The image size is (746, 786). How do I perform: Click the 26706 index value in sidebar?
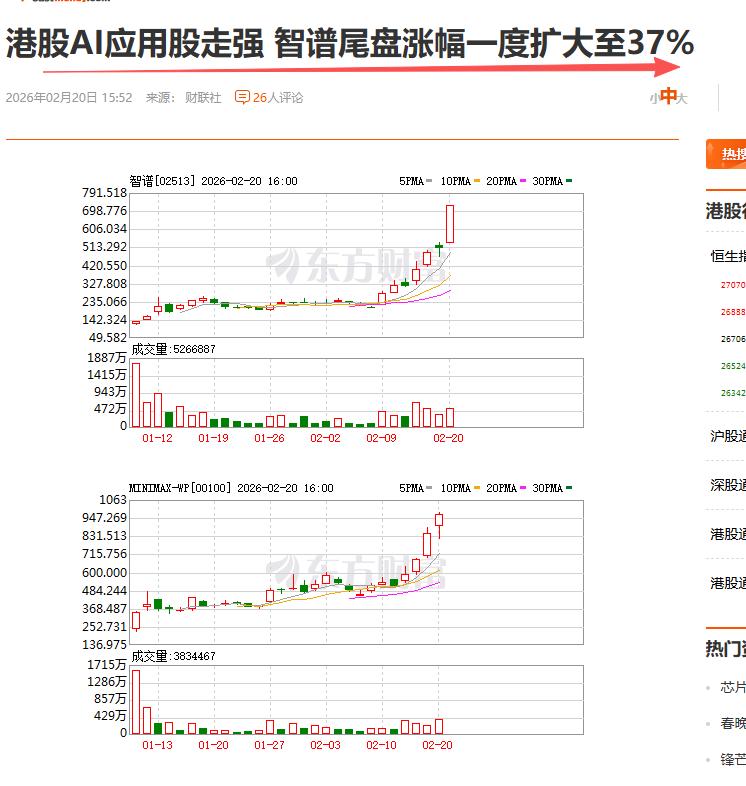pos(733,339)
